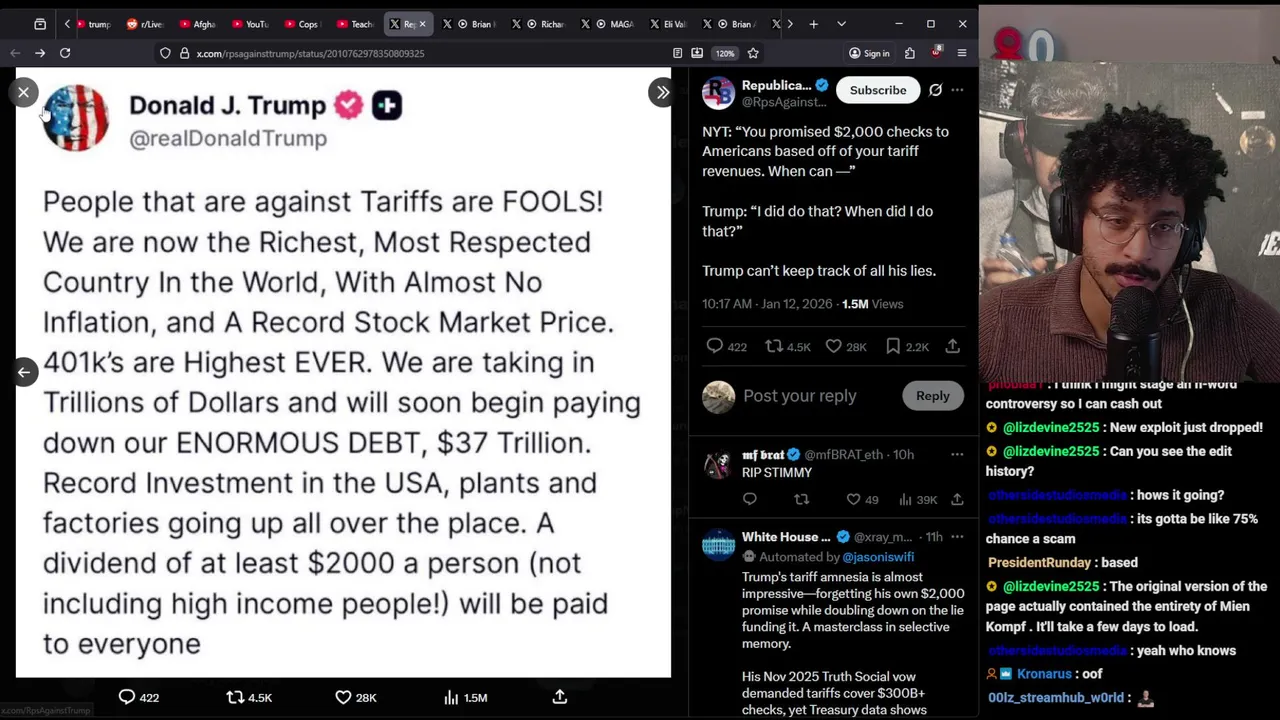Click the Post your reply field
This screenshot has height=720, width=1280.
click(x=800, y=396)
